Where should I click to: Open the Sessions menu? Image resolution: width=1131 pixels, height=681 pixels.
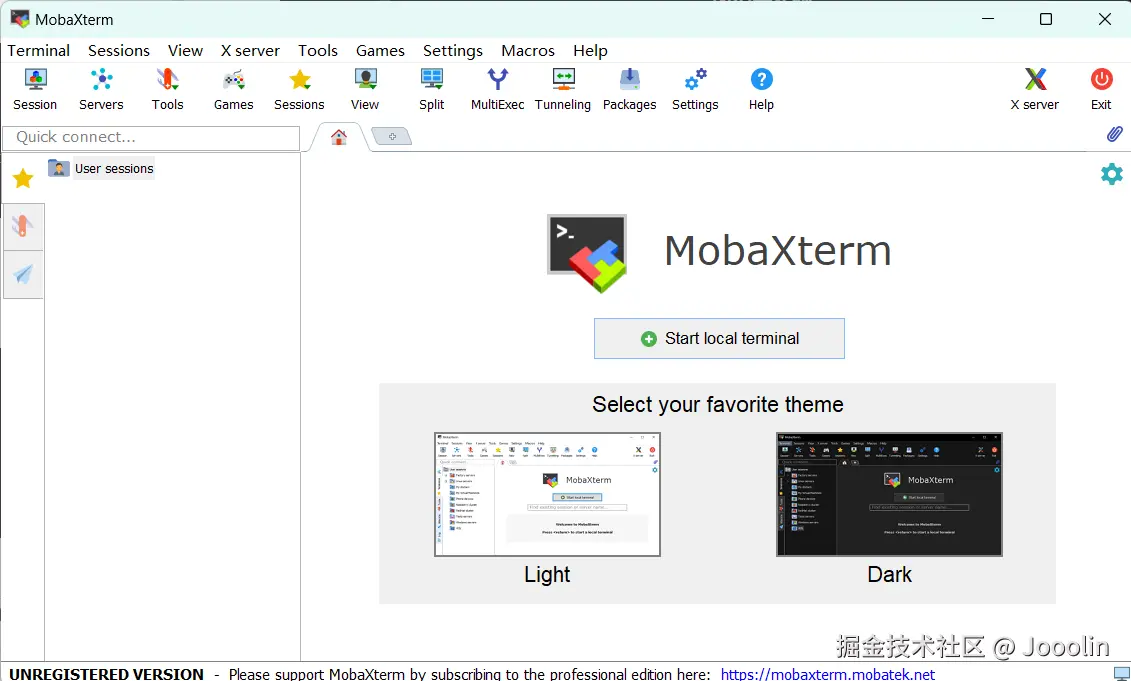[119, 50]
